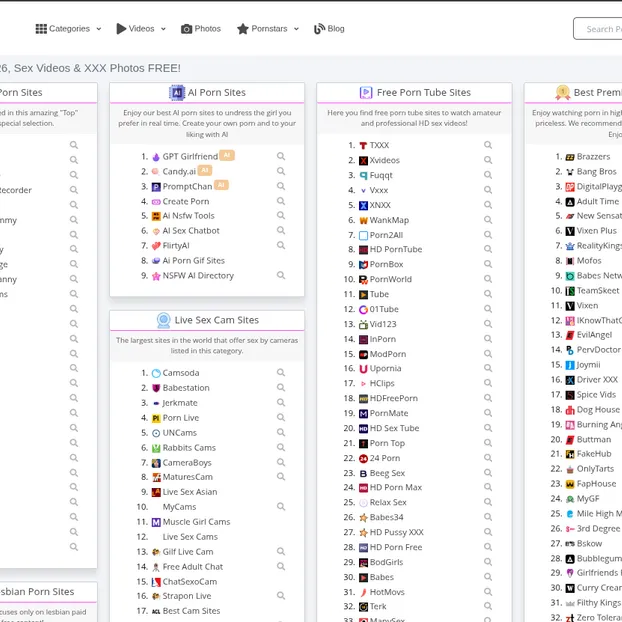Open the AI Porn Sites heading link

217,92
